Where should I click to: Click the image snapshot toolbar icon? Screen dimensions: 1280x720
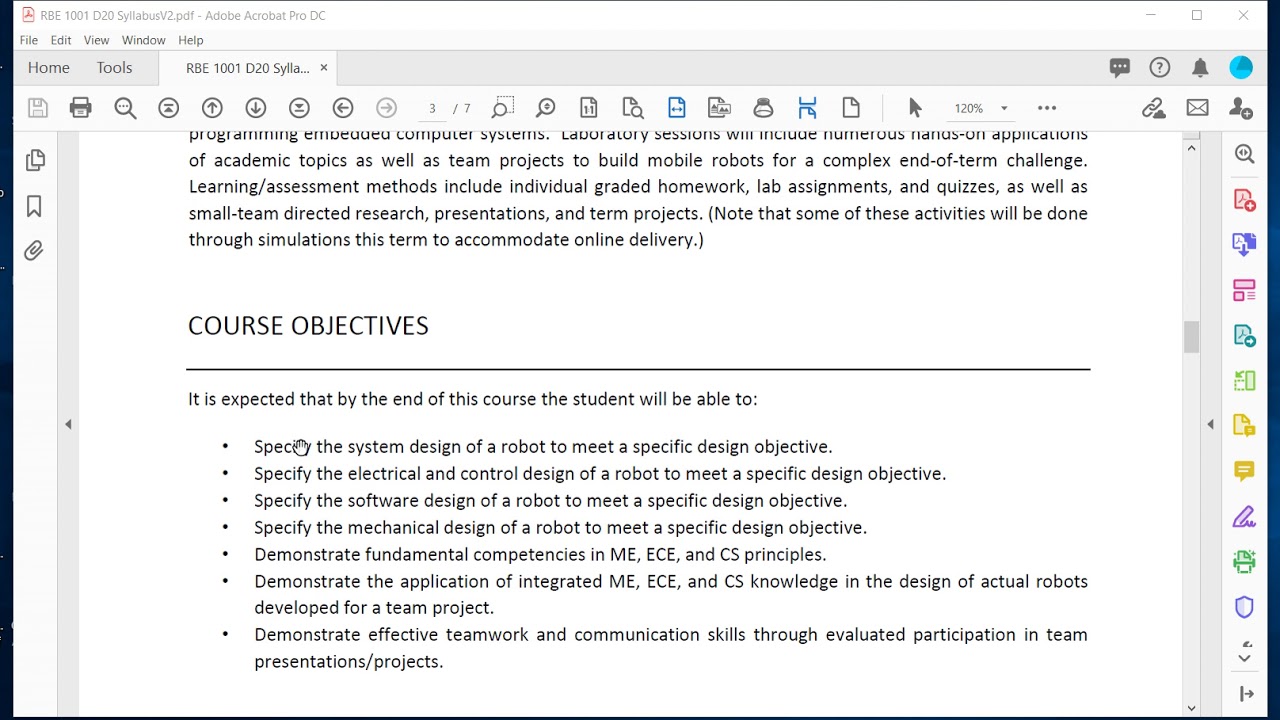(x=719, y=108)
